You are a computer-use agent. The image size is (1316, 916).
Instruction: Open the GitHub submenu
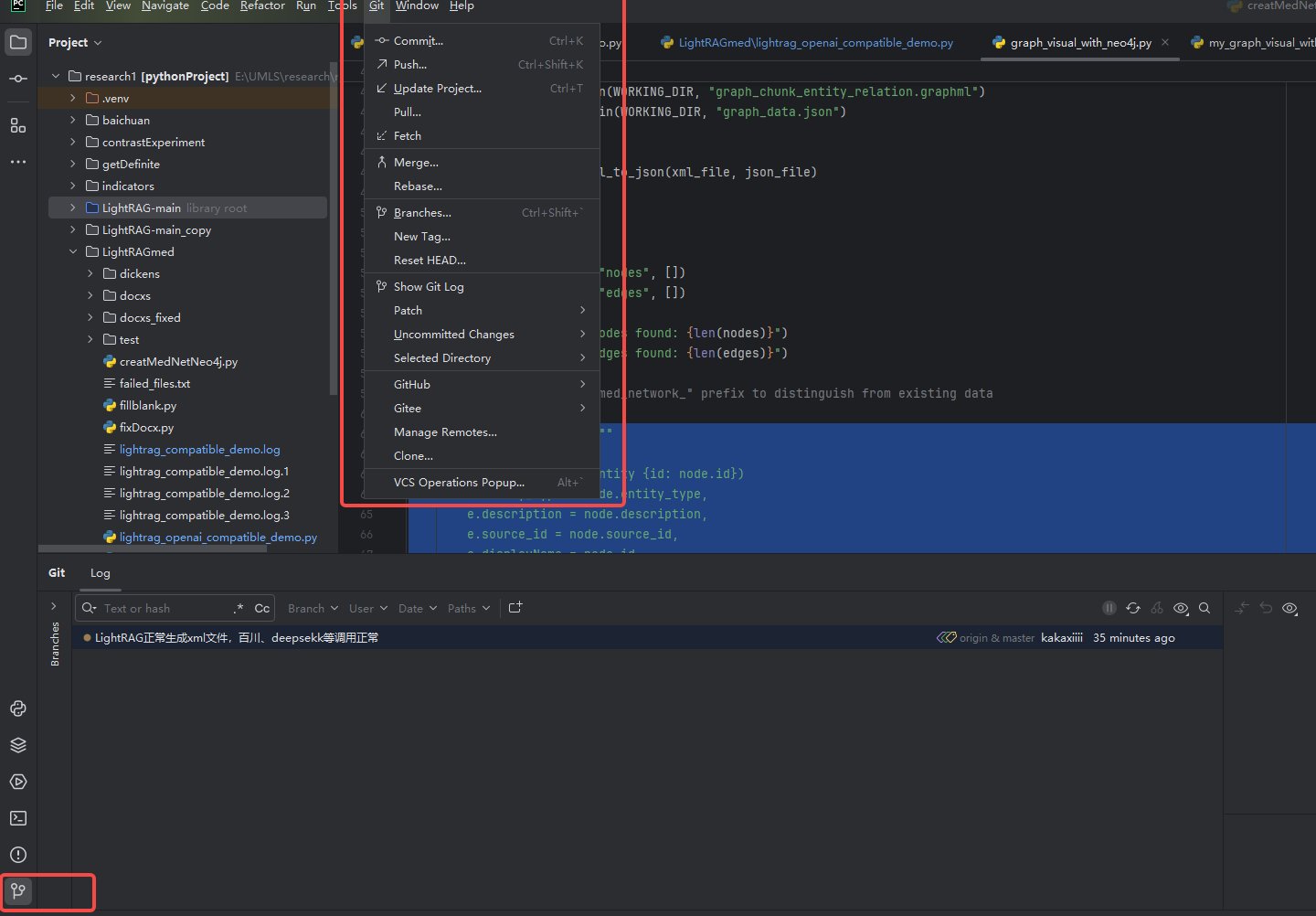482,385
